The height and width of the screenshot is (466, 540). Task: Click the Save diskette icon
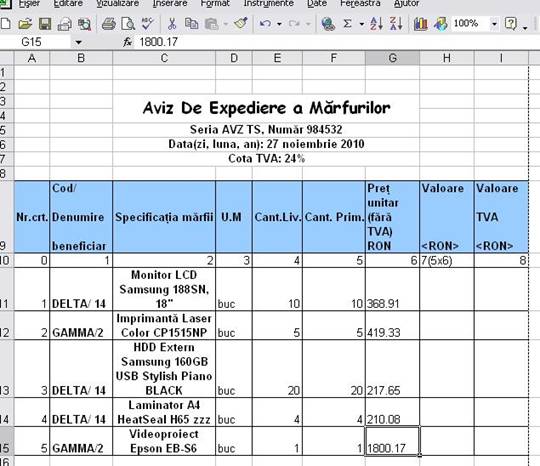pos(45,24)
